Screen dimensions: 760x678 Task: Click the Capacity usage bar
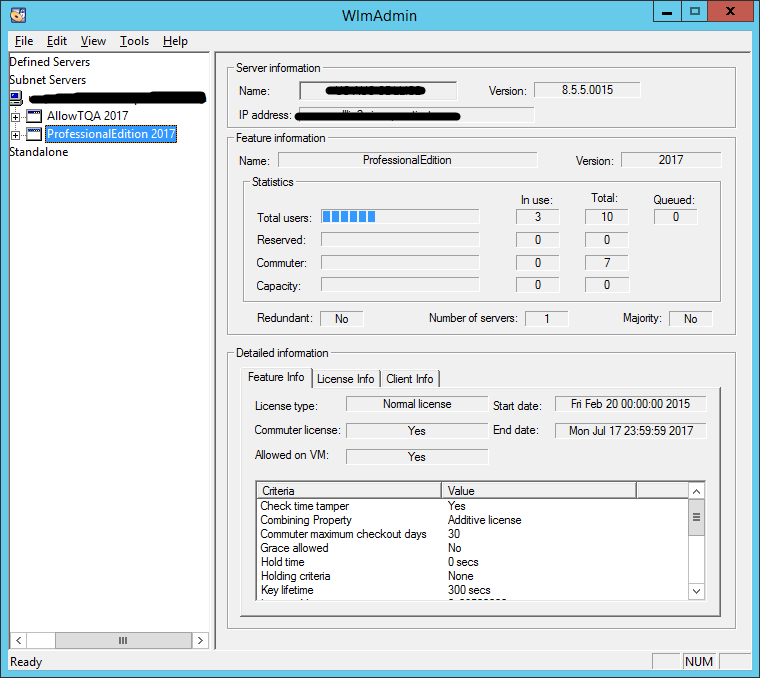tap(400, 284)
